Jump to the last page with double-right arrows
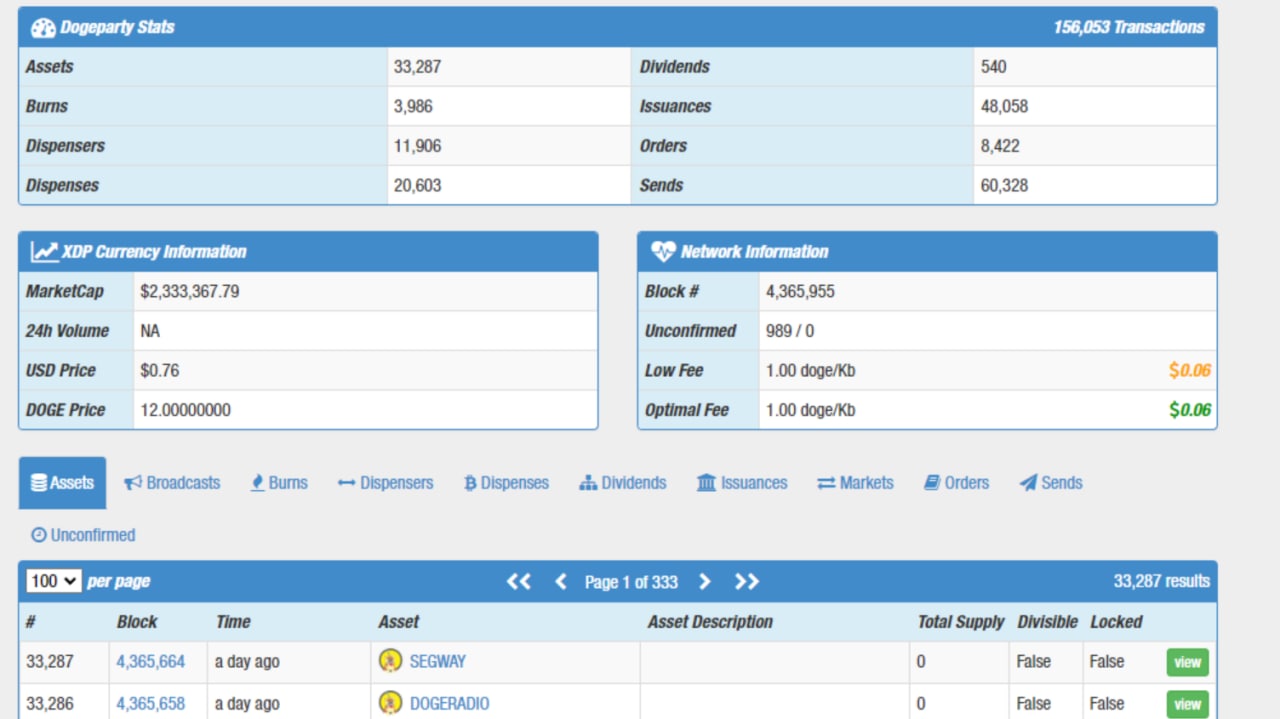Screen dimensions: 1280x719 click(x=747, y=582)
